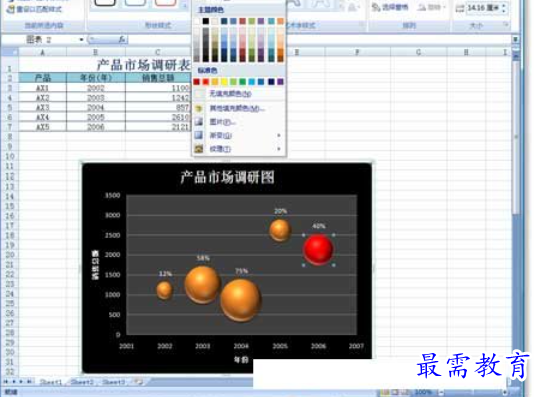
Task: Click the Insert Worksheet tab icon
Action: point(139,381)
